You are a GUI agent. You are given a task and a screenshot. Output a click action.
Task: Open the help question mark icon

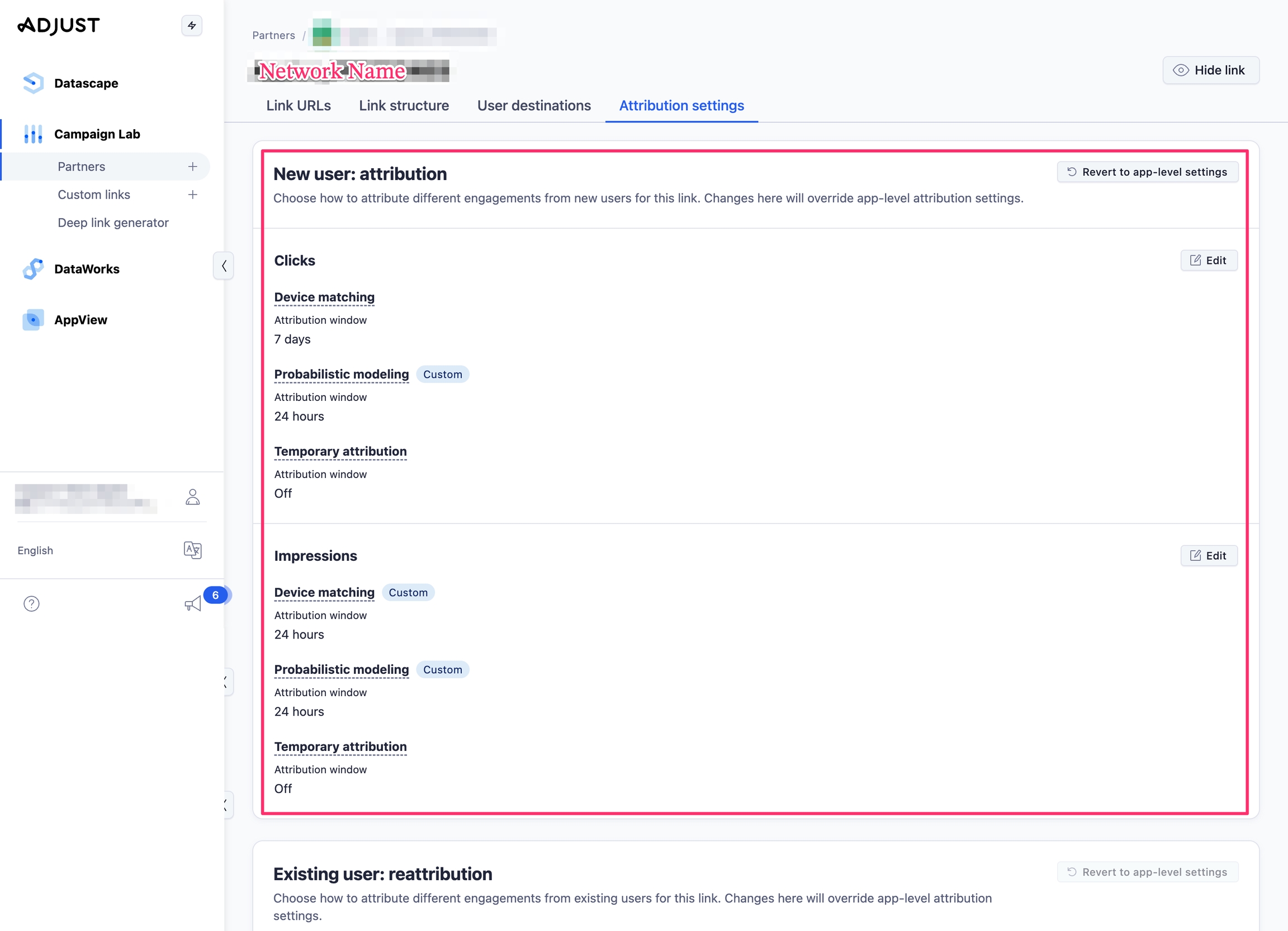tap(32, 603)
